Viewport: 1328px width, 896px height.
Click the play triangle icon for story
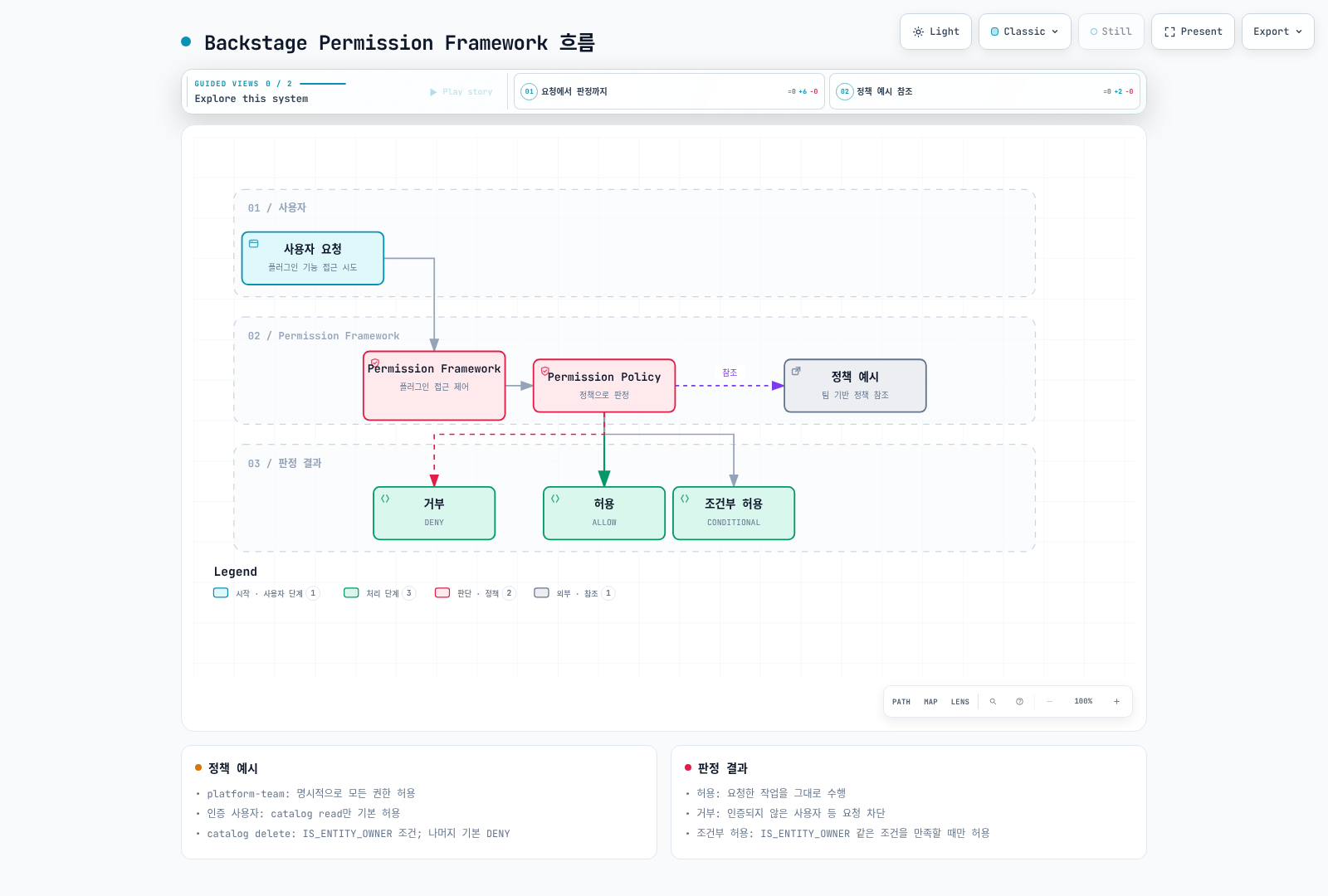433,92
